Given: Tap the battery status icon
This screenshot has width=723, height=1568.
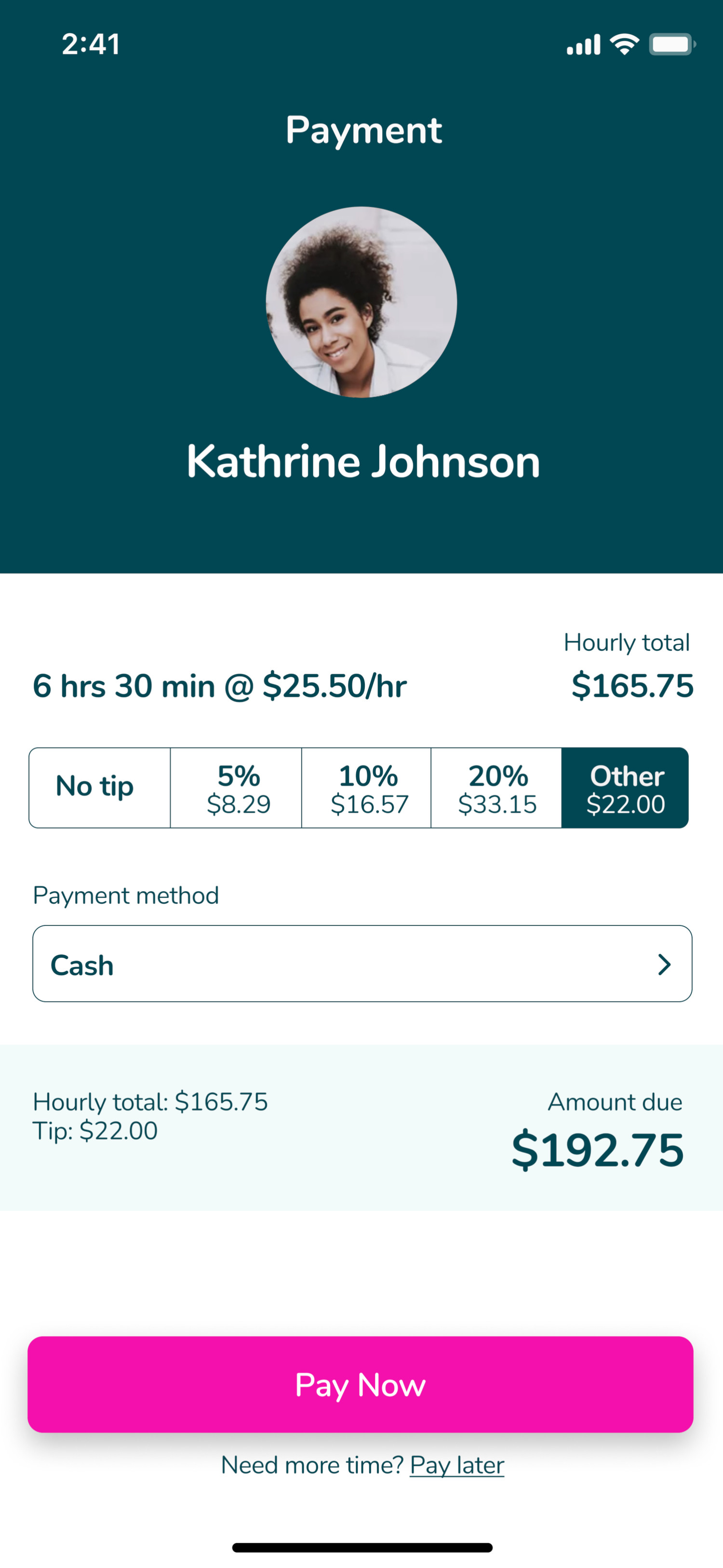Looking at the screenshot, I should pos(671,44).
